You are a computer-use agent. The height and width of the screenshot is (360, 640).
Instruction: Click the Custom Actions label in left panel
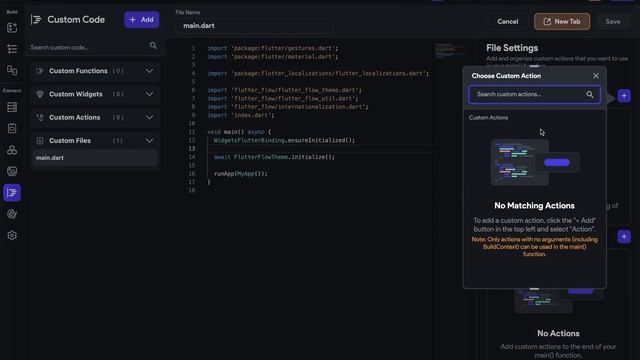click(75, 118)
